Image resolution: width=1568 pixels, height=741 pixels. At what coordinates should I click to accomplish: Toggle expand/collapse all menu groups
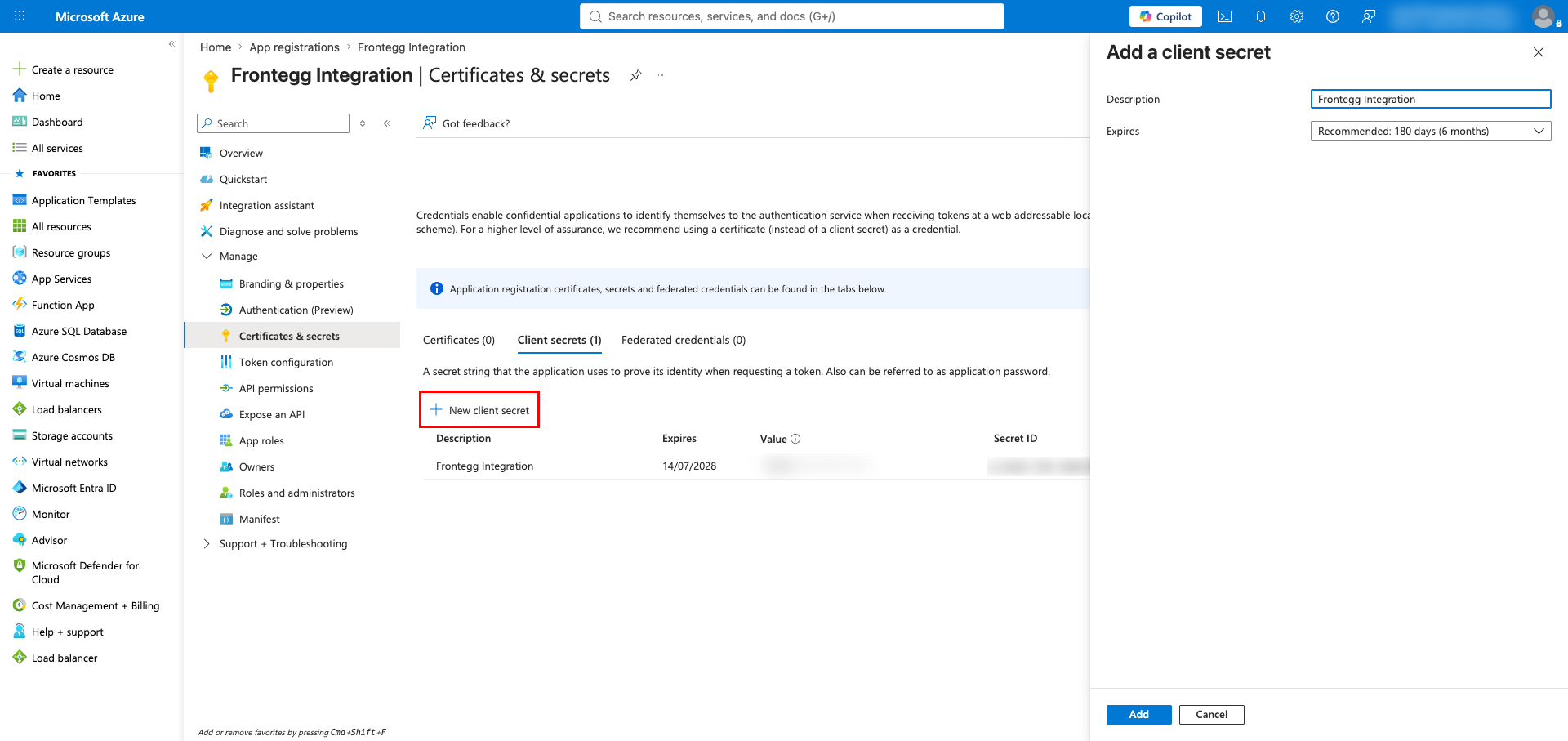363,123
